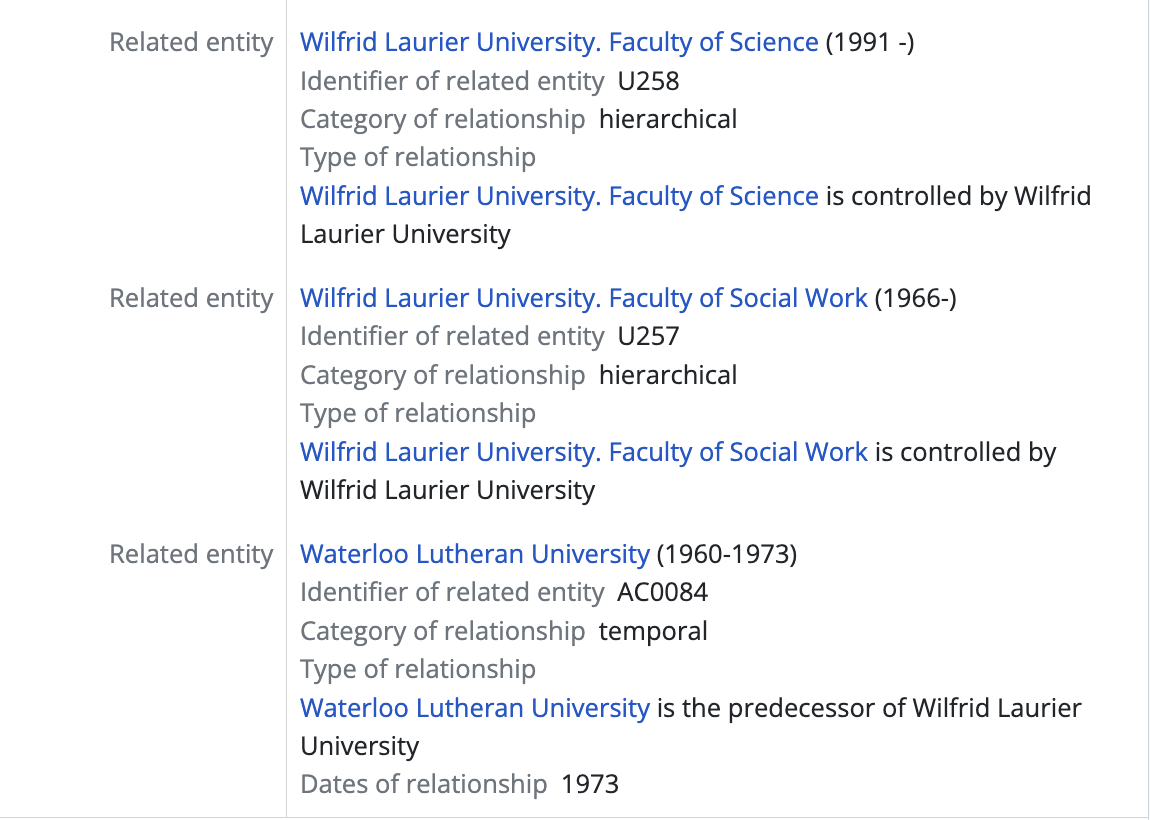Click "Related entity" label beside Faculty of Social Work
Screen dimensions: 1150x820
[191, 298]
